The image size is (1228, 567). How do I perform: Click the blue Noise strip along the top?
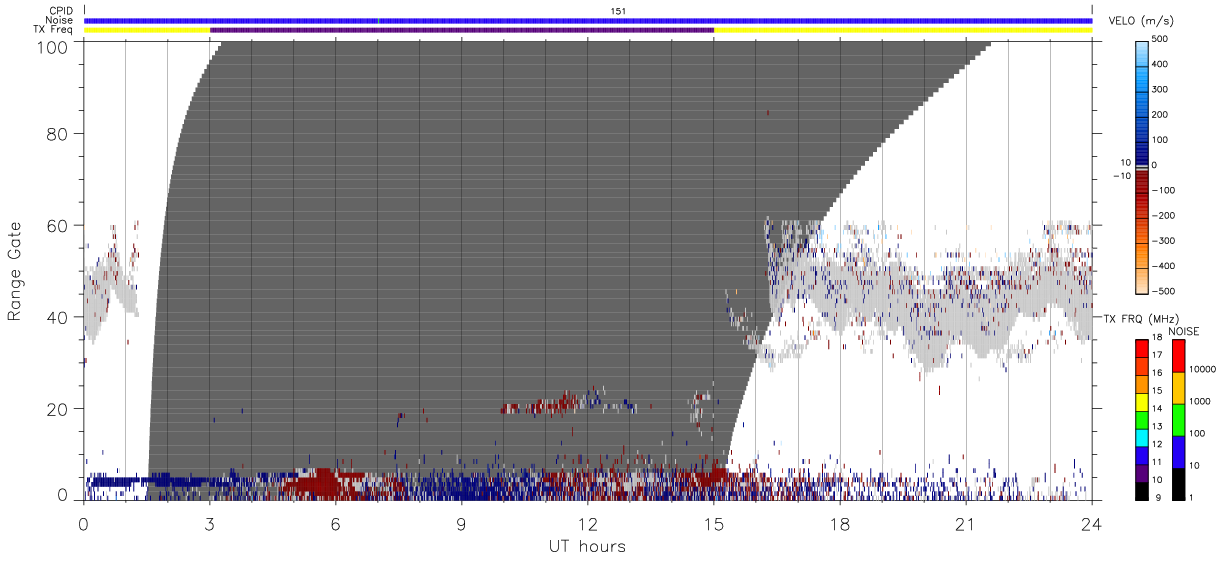[x=588, y=20]
